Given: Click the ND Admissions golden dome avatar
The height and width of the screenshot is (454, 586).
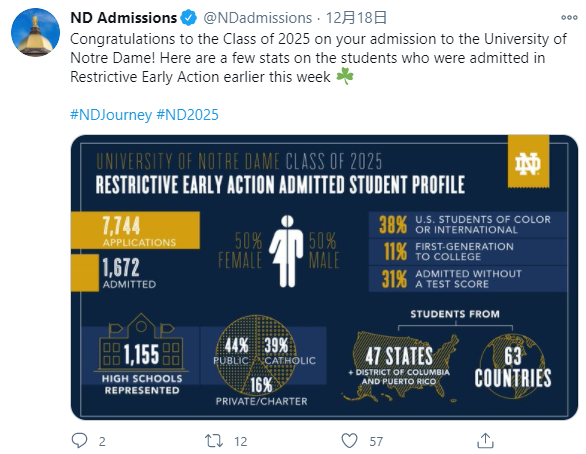Looking at the screenshot, I should tap(36, 33).
